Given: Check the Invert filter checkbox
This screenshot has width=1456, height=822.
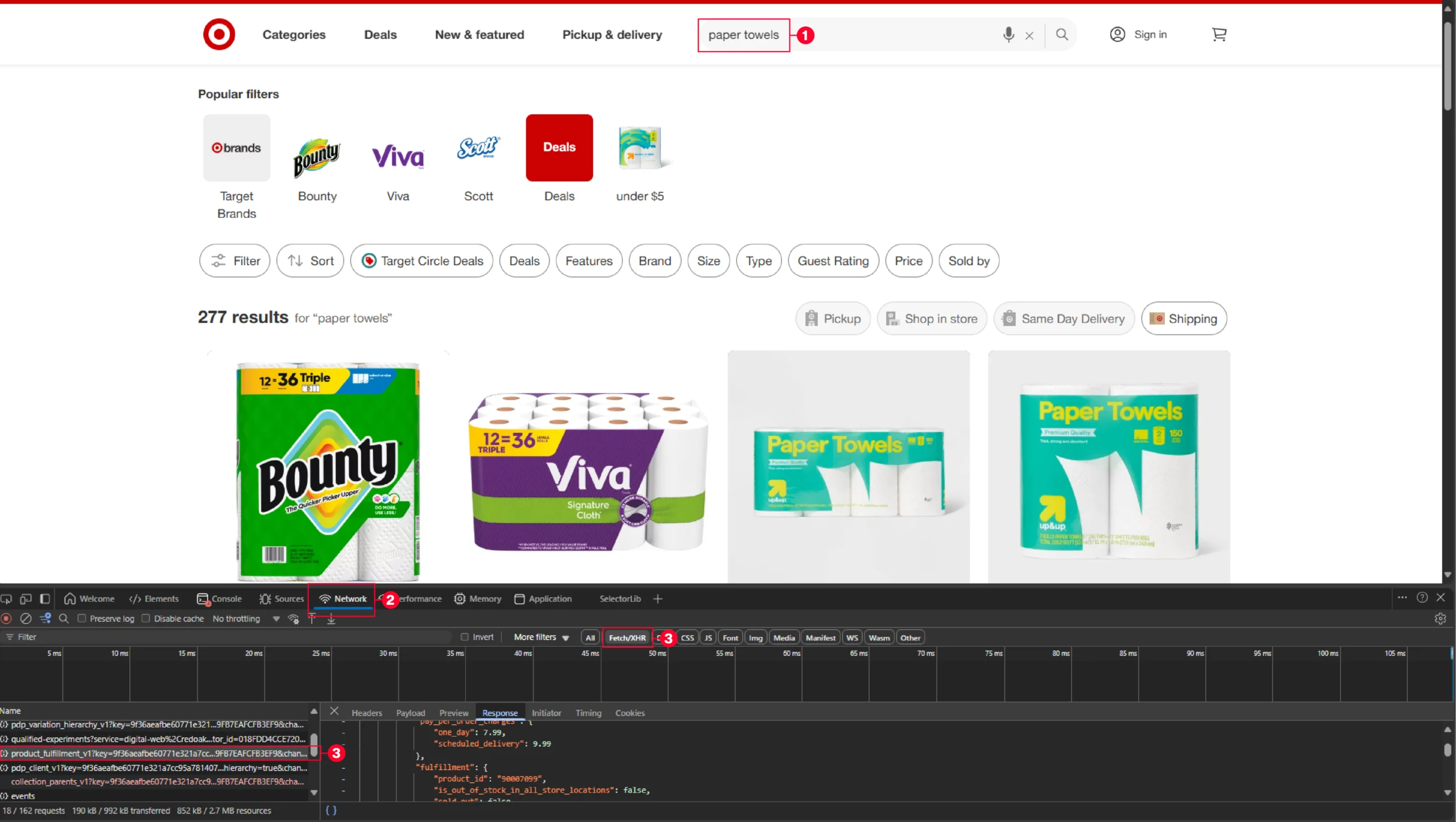Looking at the screenshot, I should 465,637.
